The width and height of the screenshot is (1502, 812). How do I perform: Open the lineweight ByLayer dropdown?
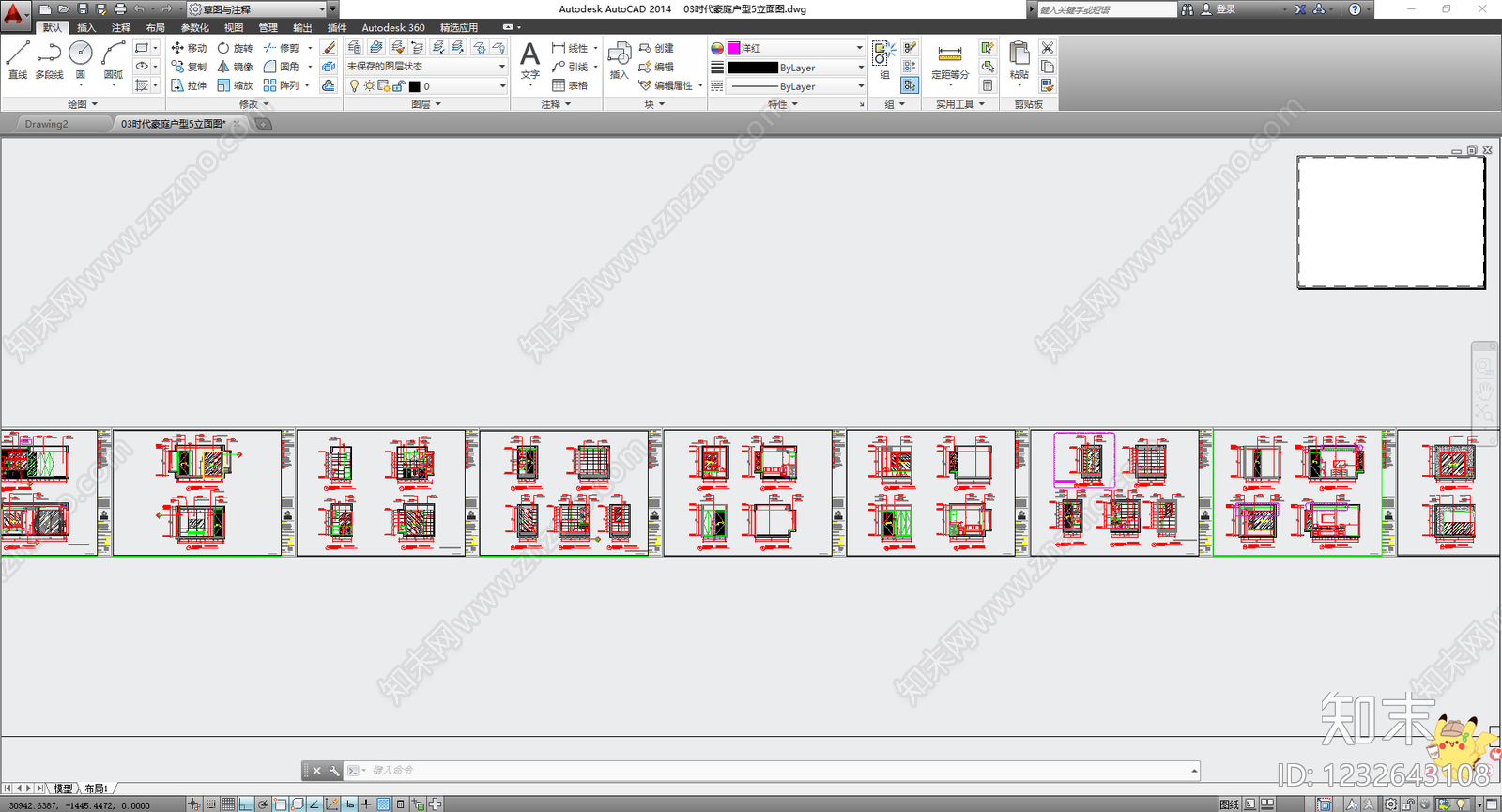point(796,68)
